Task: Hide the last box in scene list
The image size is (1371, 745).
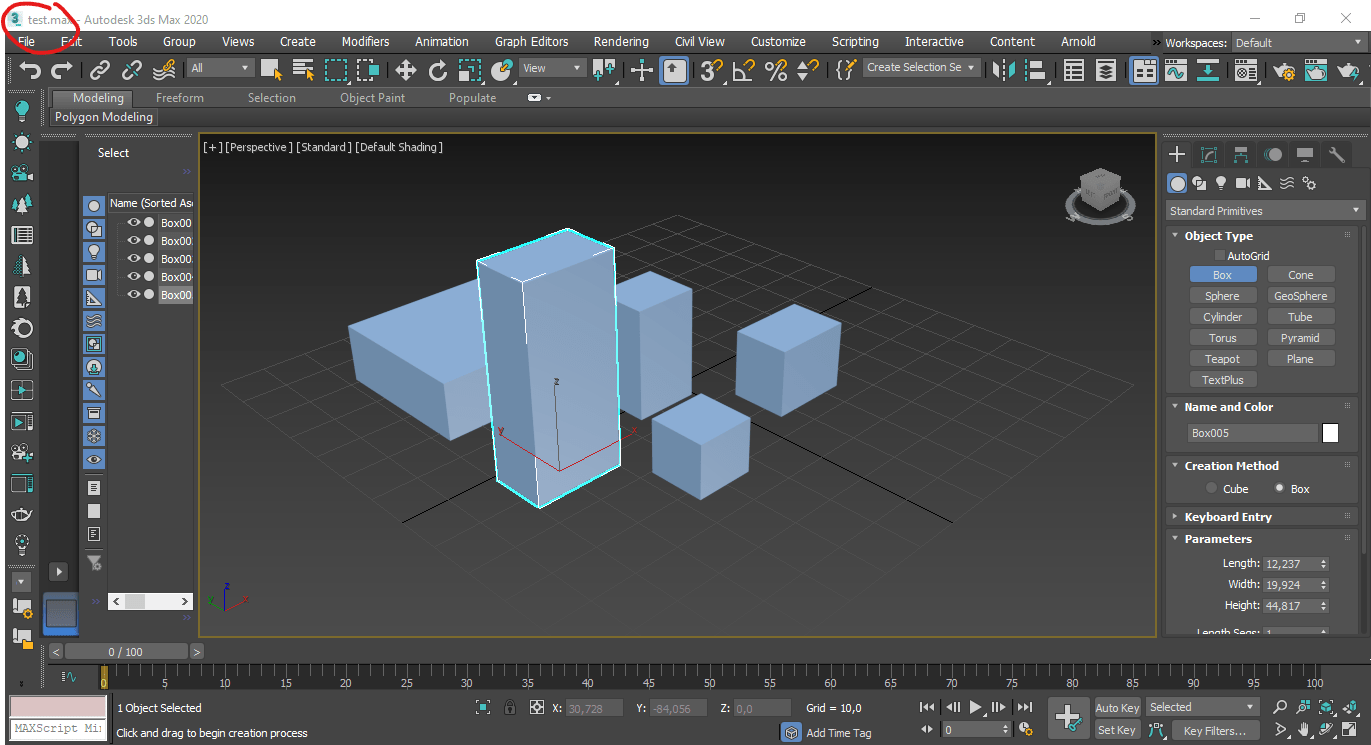Action: 133,295
